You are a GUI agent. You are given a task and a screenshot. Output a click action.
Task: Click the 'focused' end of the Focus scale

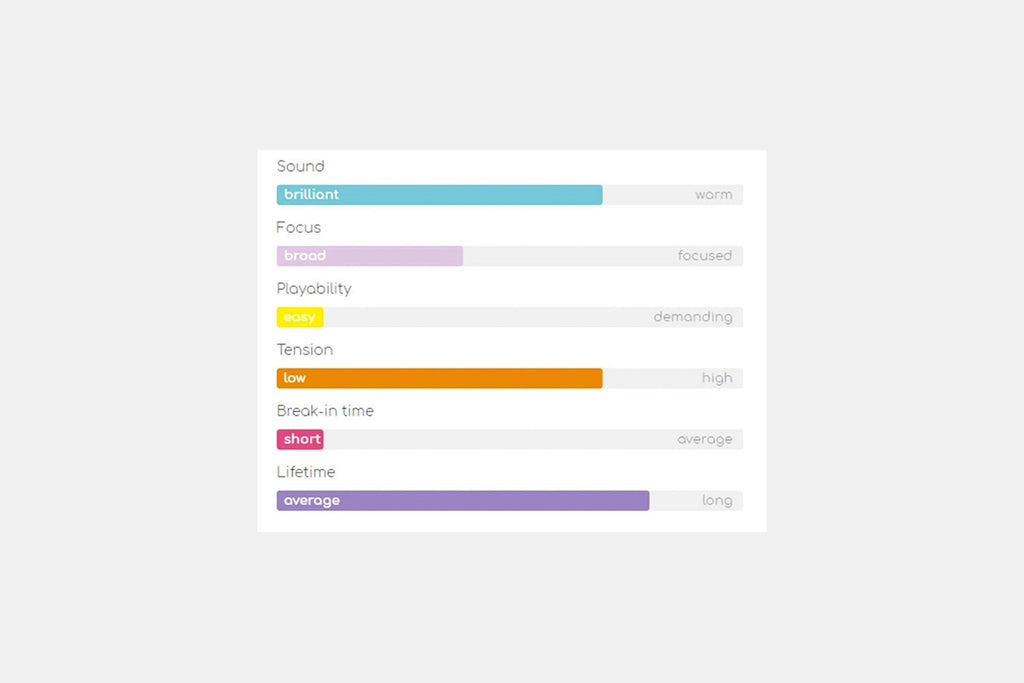[705, 256]
